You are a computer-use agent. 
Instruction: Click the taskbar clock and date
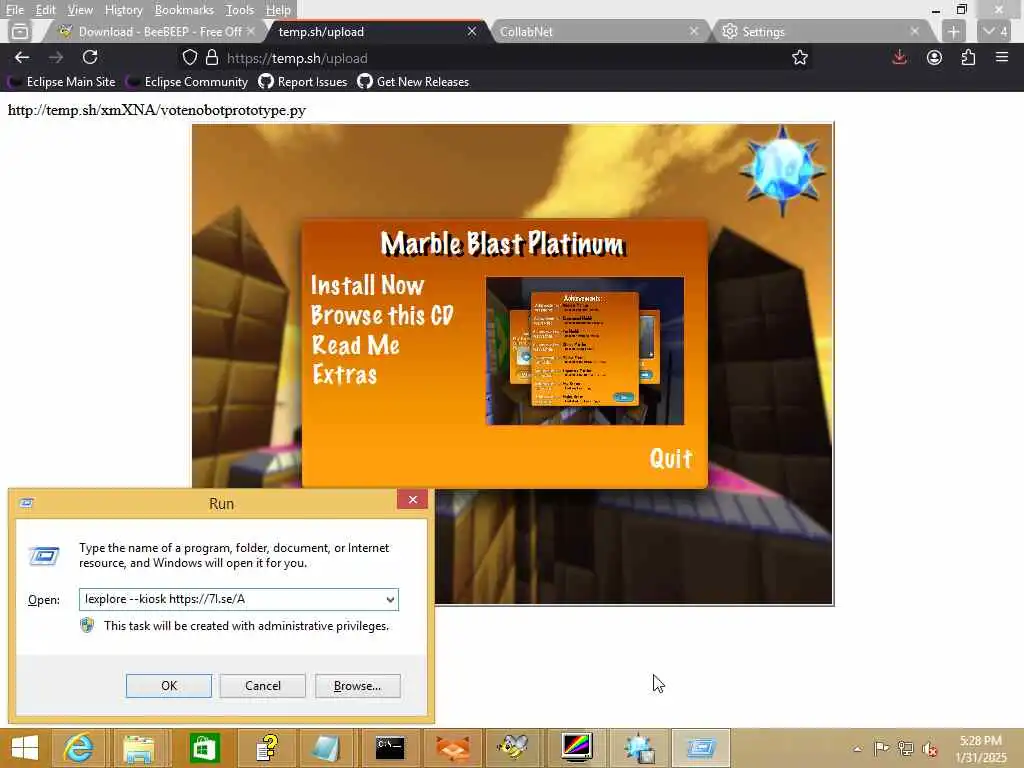tap(981, 749)
